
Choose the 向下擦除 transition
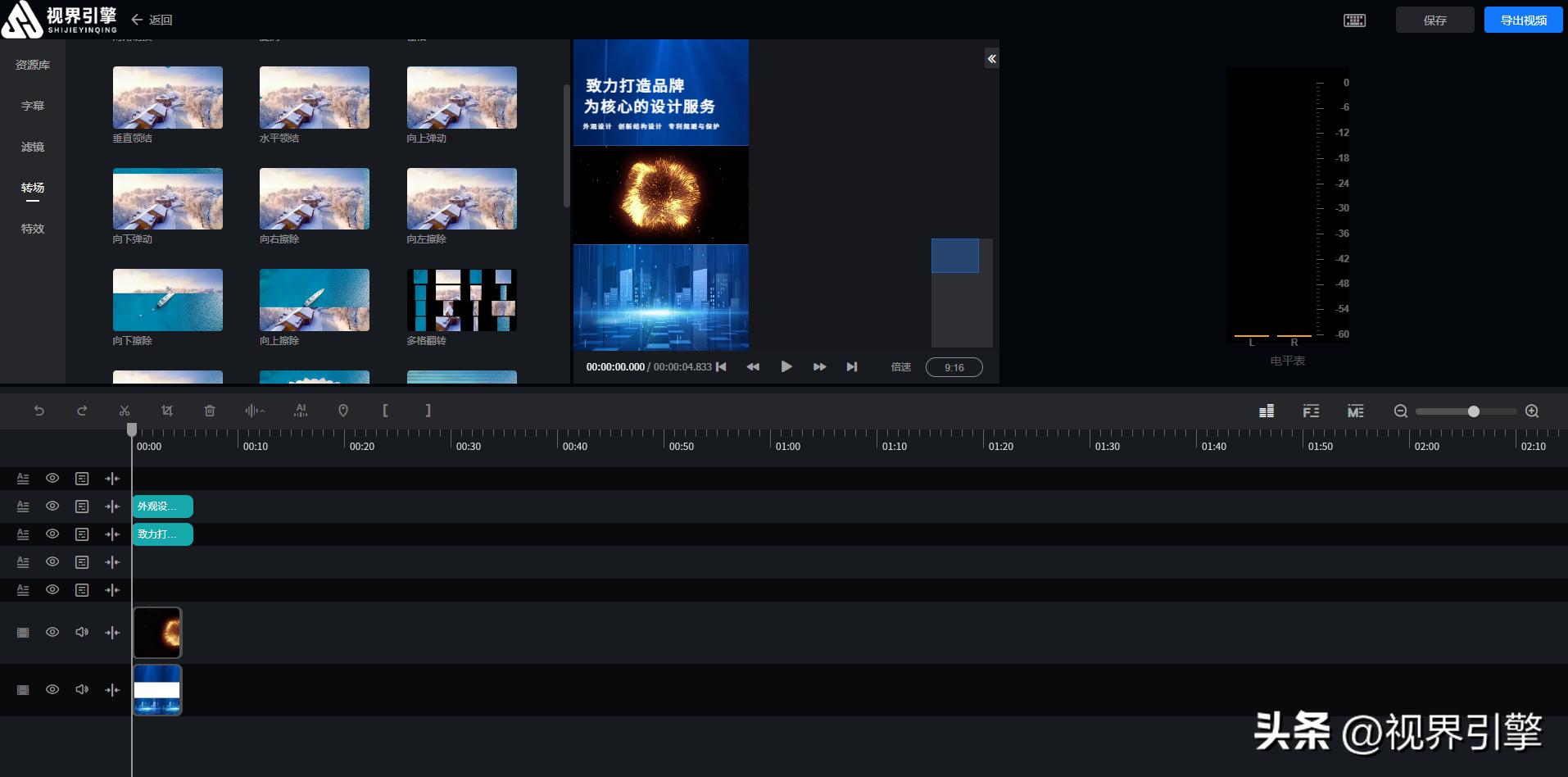point(168,300)
